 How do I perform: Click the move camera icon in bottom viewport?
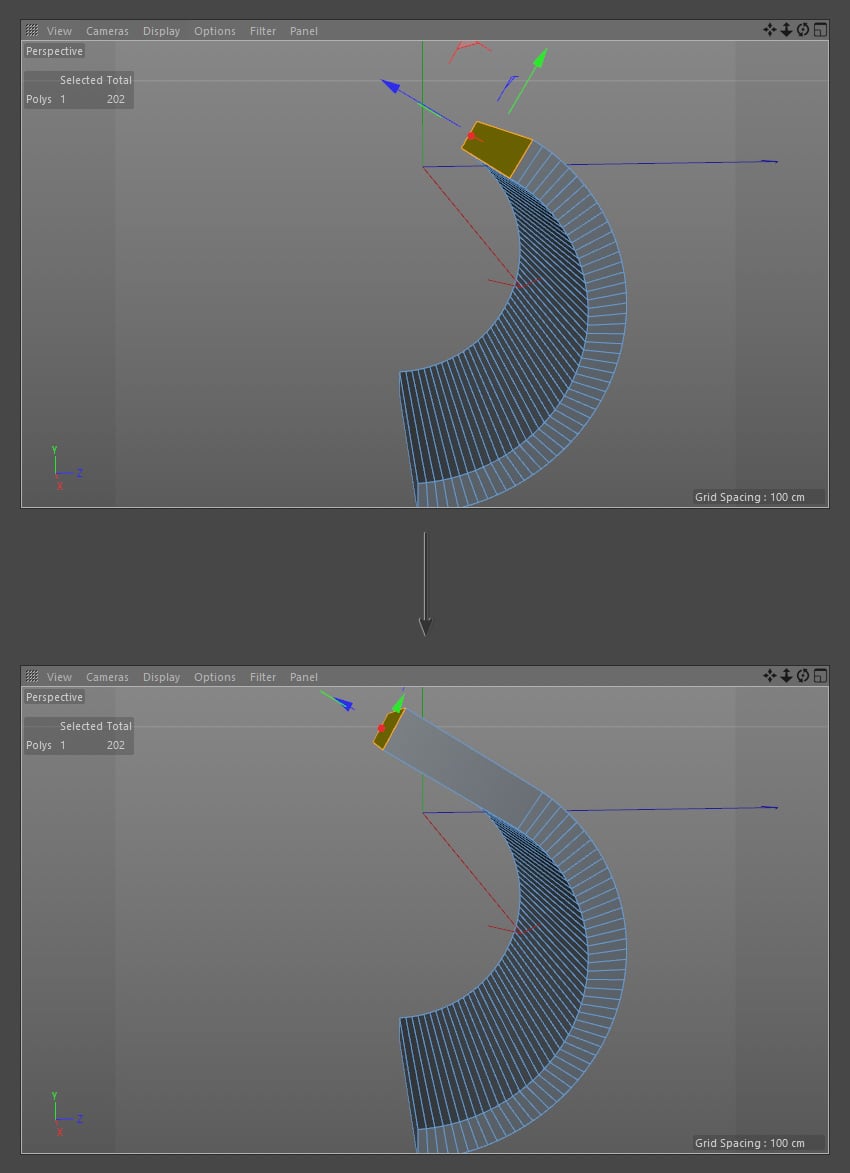coord(769,676)
